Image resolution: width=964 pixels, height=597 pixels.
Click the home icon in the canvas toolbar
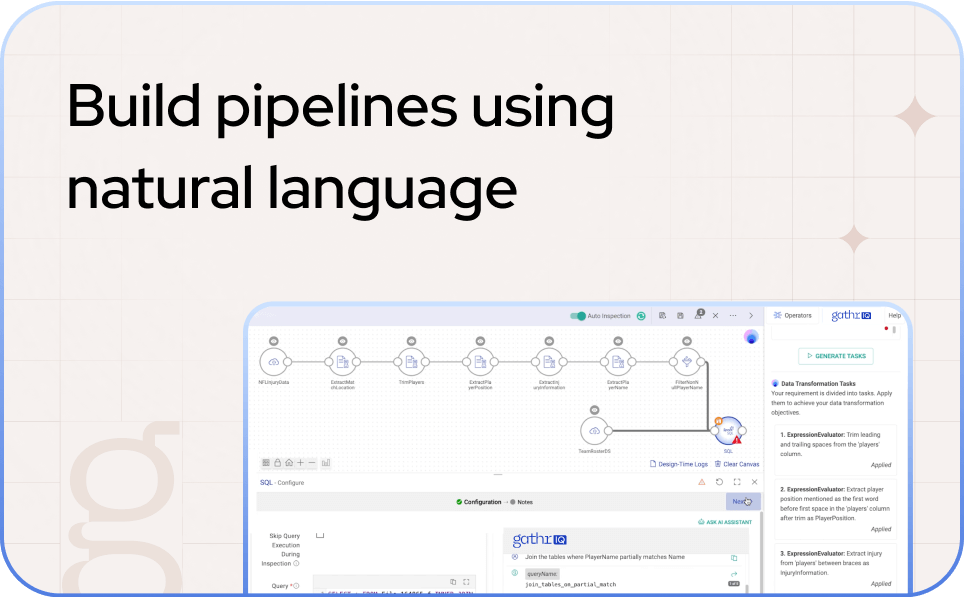click(x=288, y=463)
